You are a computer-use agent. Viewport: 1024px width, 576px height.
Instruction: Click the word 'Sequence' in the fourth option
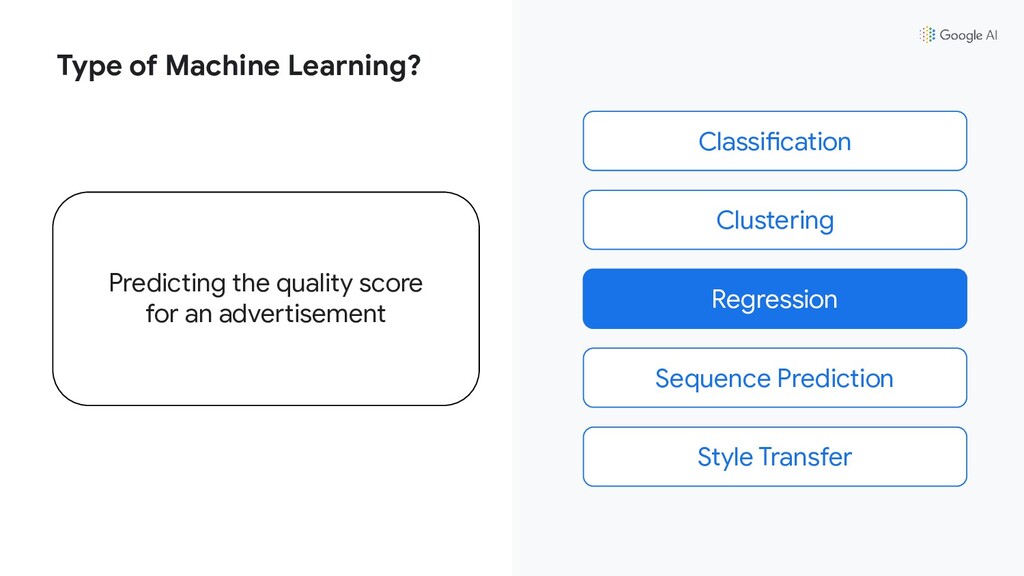click(713, 379)
